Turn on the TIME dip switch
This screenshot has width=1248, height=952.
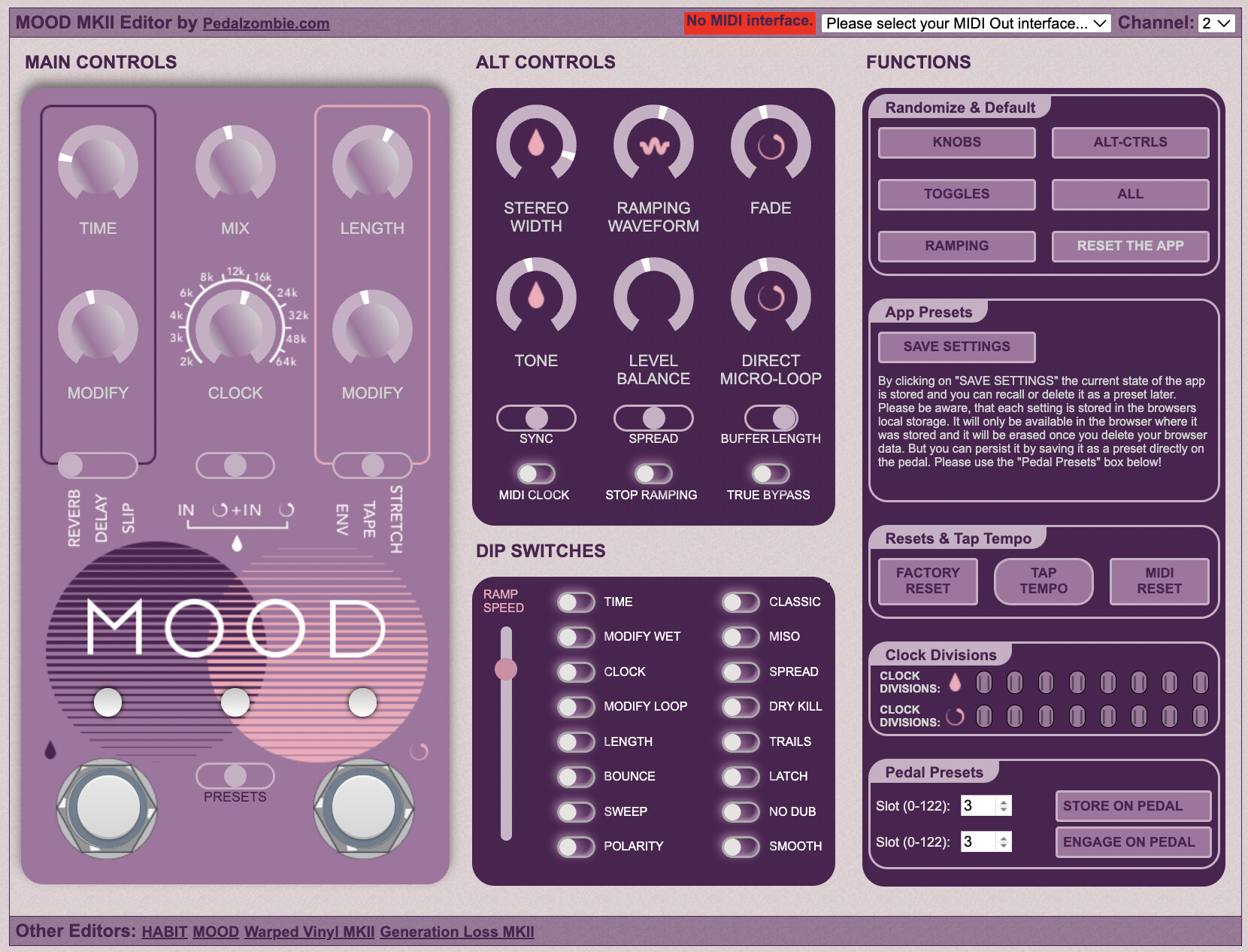(577, 602)
